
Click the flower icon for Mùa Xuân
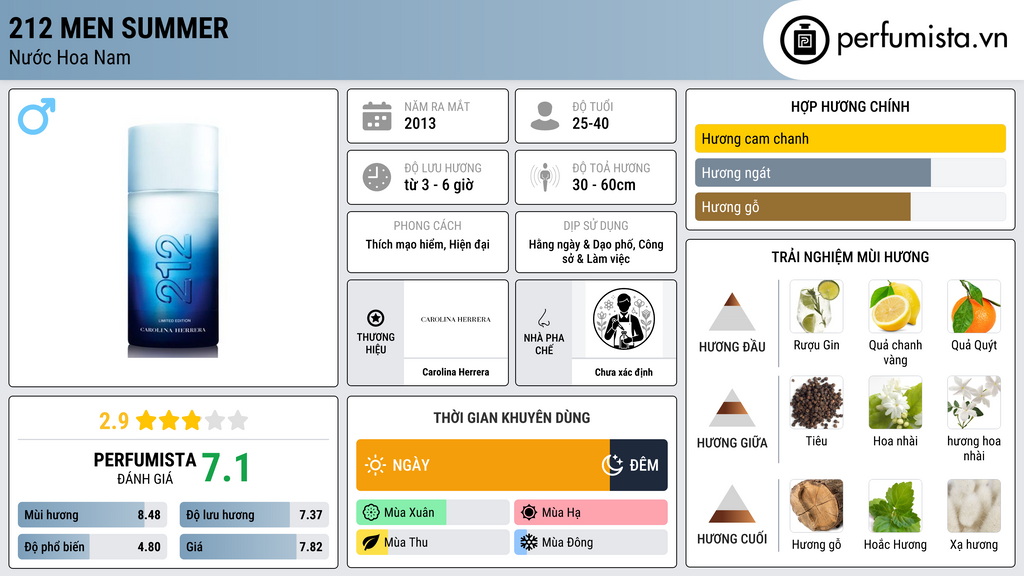[371, 513]
